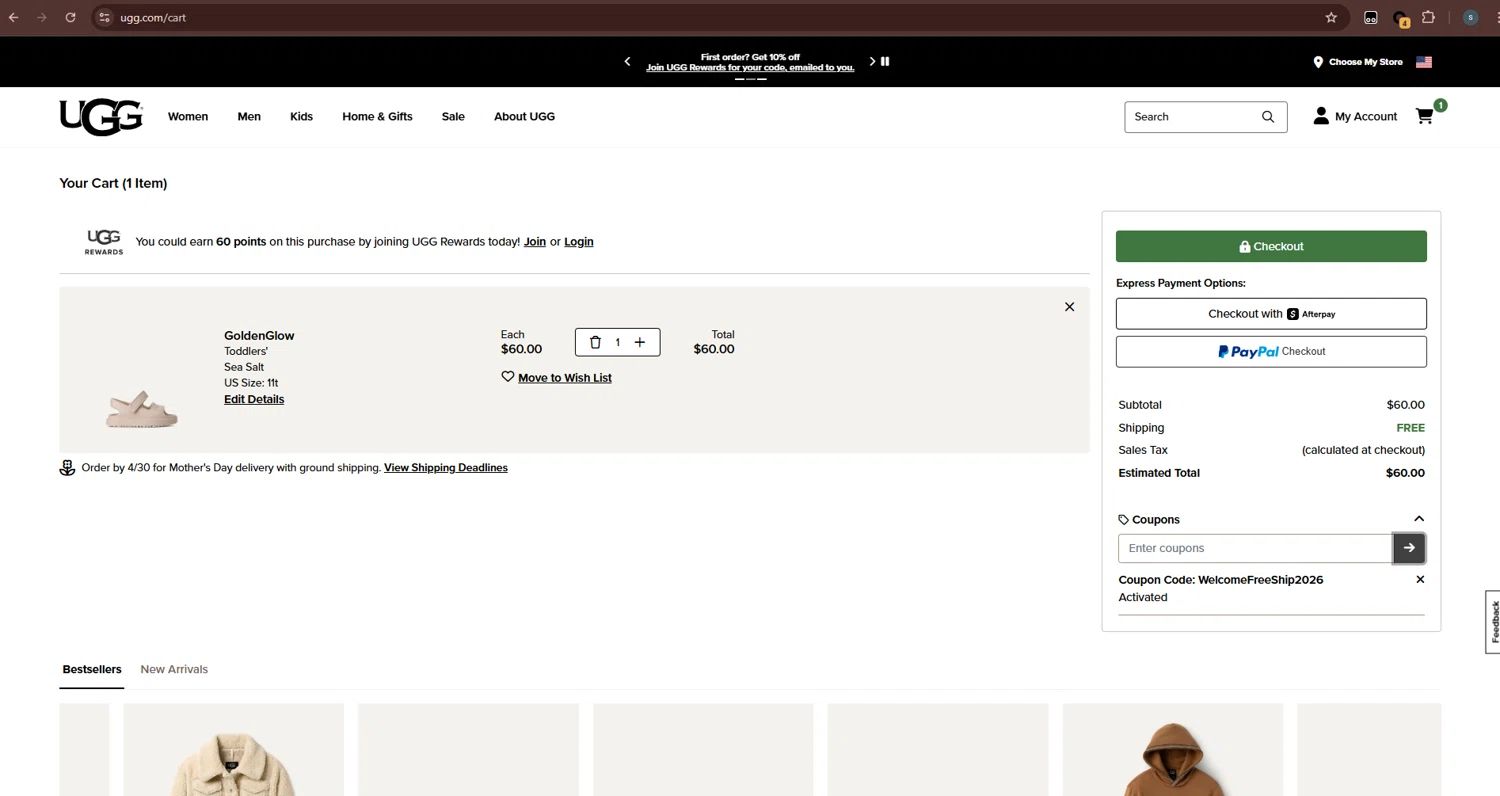Show next promo banner message
The width and height of the screenshot is (1500, 796).
[872, 61]
